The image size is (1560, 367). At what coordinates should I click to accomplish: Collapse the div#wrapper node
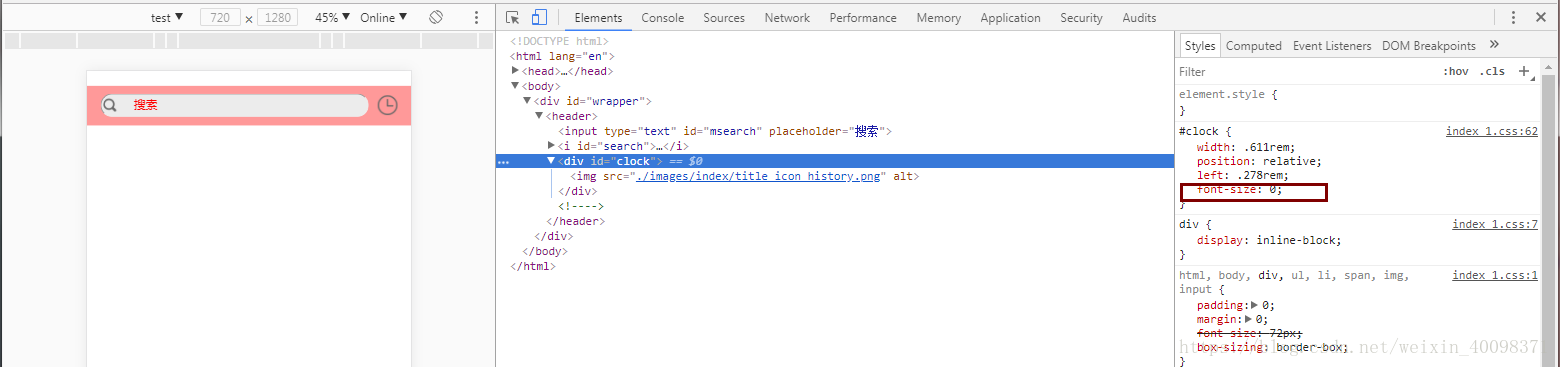(527, 101)
